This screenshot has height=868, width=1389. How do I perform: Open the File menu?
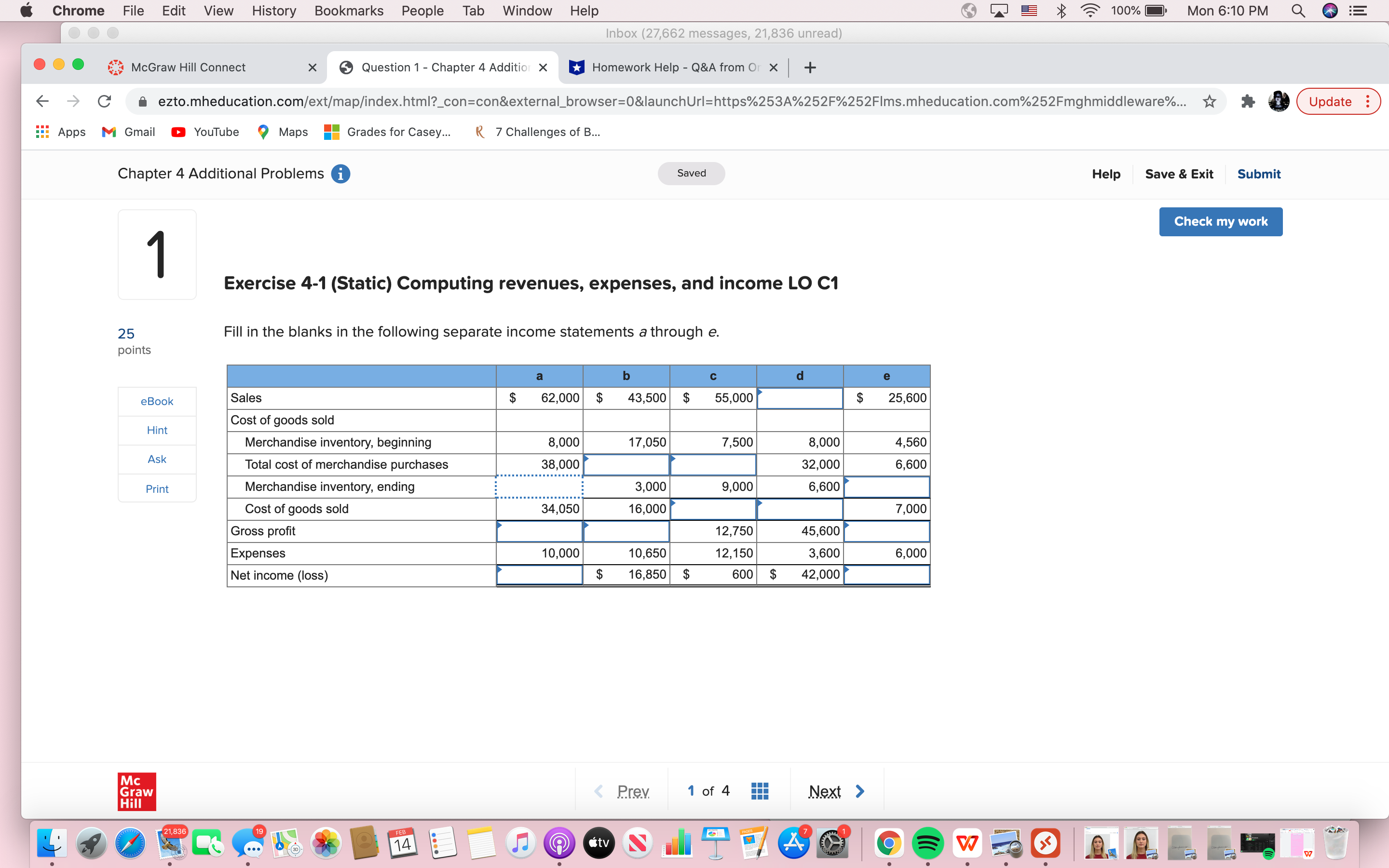132,10
